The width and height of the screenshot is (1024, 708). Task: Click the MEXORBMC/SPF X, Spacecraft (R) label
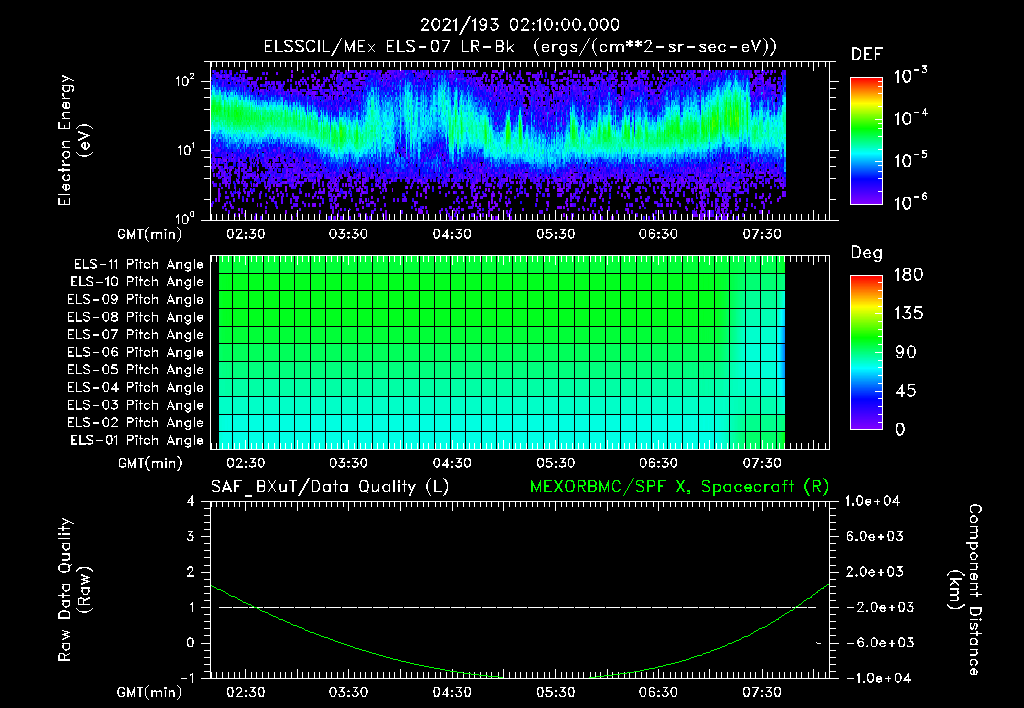coord(679,487)
